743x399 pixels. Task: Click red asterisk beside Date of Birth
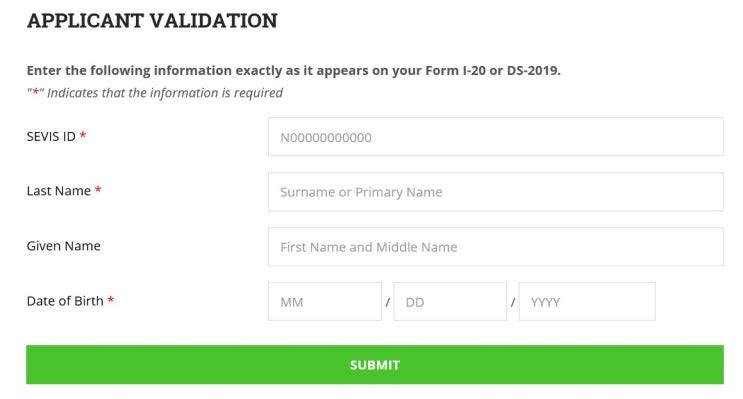[111, 299]
